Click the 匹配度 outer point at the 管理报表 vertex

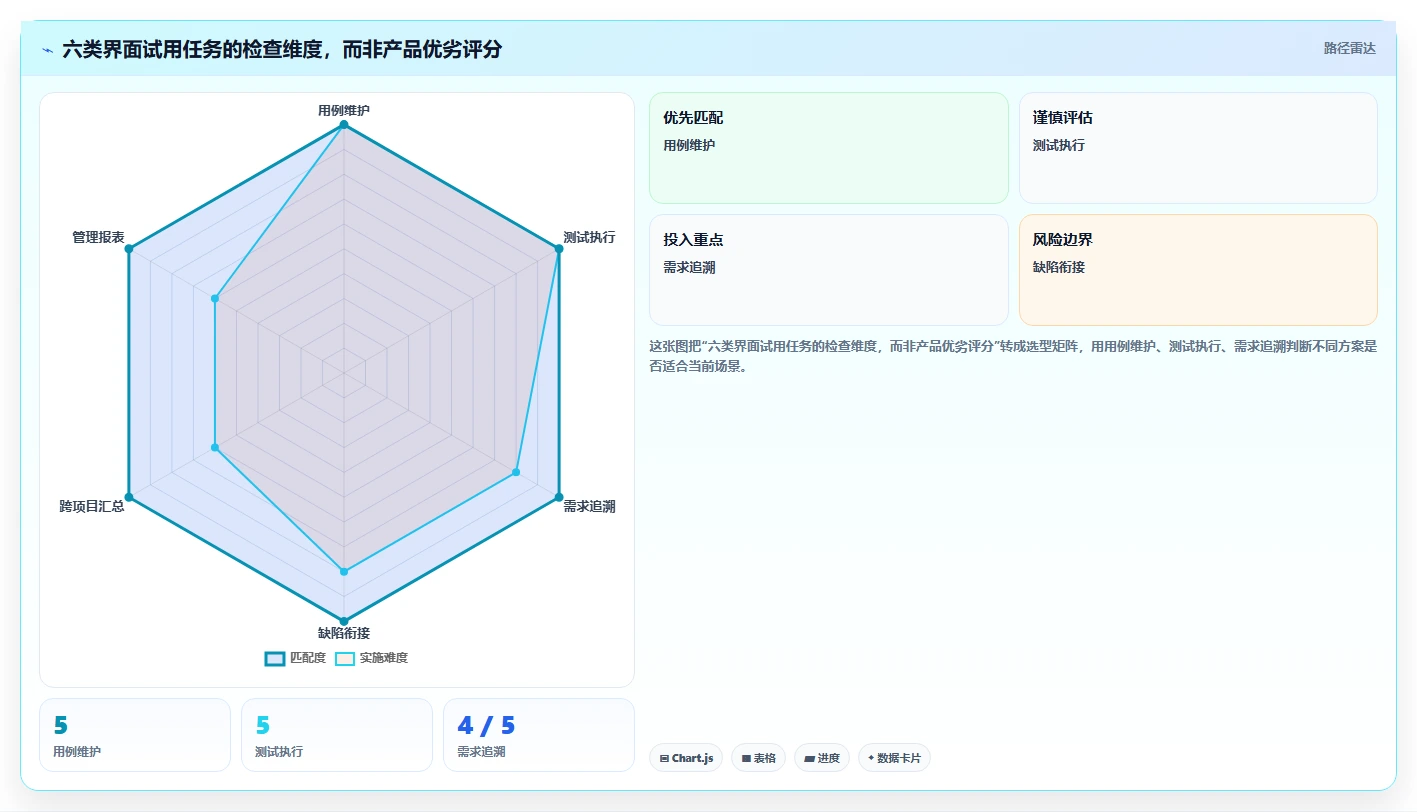[128, 248]
